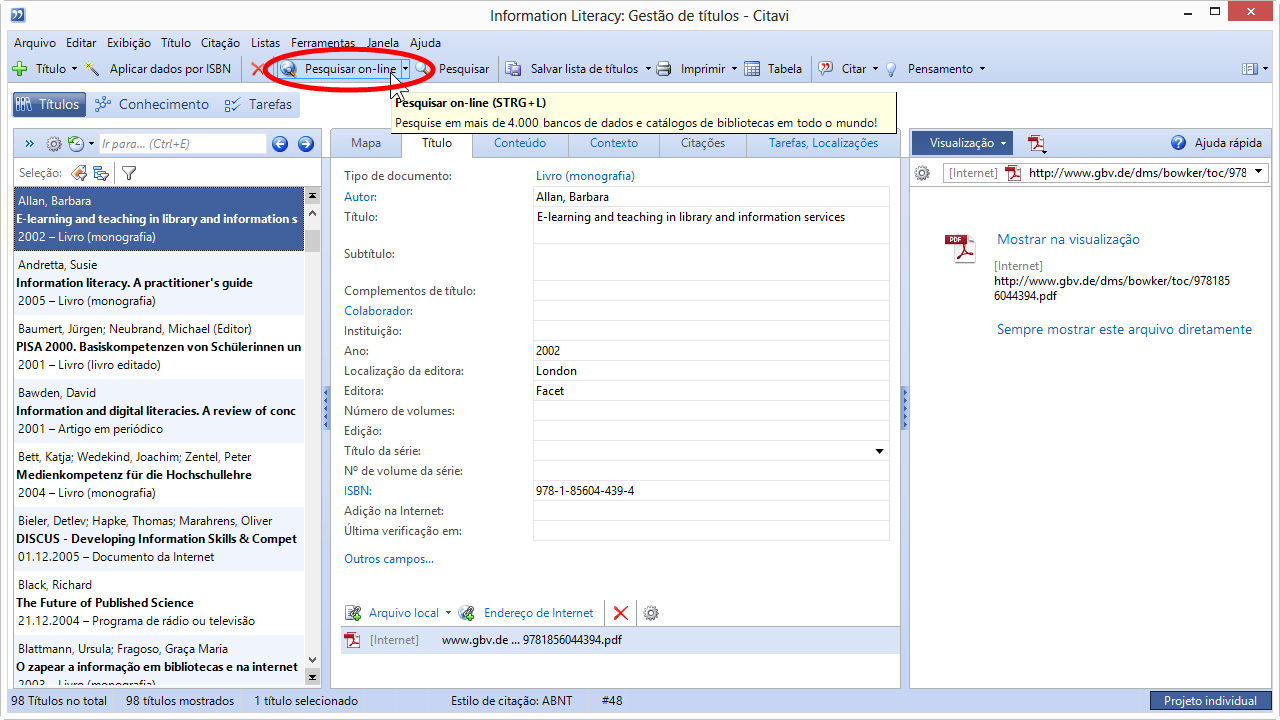1280x720 pixels.
Task: Click the Autor field label link
Action: click(x=360, y=197)
